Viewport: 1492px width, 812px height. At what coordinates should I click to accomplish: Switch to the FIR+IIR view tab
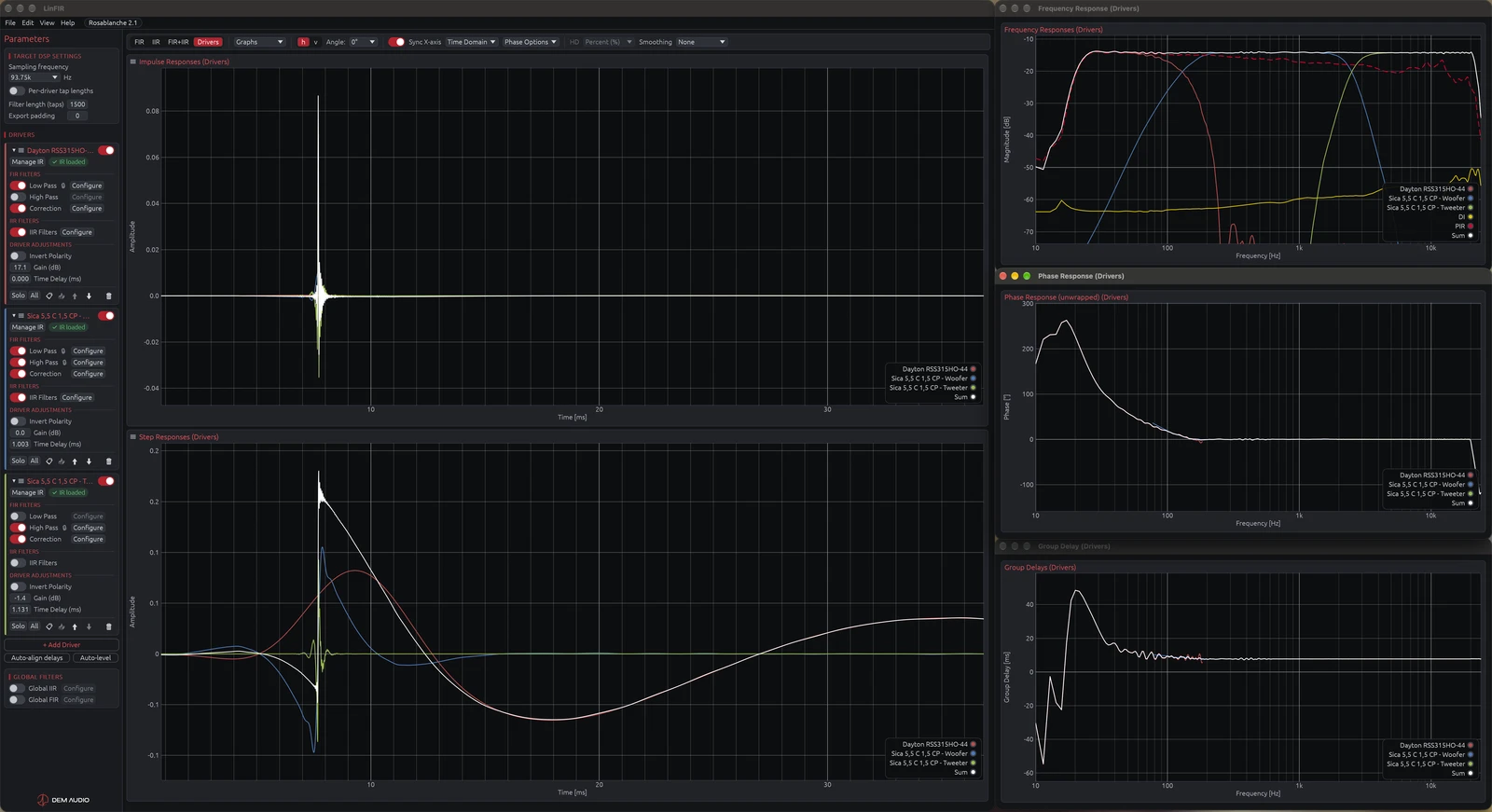click(178, 42)
